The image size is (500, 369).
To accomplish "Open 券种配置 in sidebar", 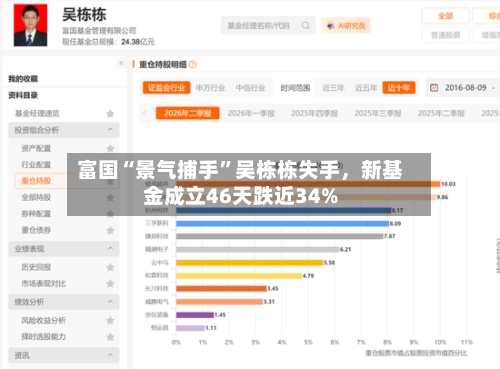I will 36,214.
